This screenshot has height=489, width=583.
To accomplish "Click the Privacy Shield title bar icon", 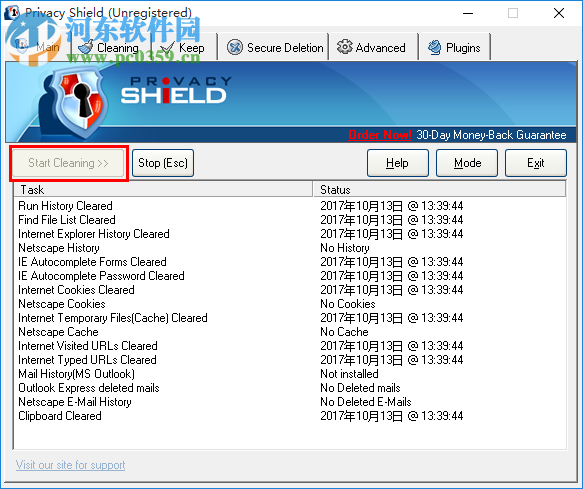I will tap(12, 13).
